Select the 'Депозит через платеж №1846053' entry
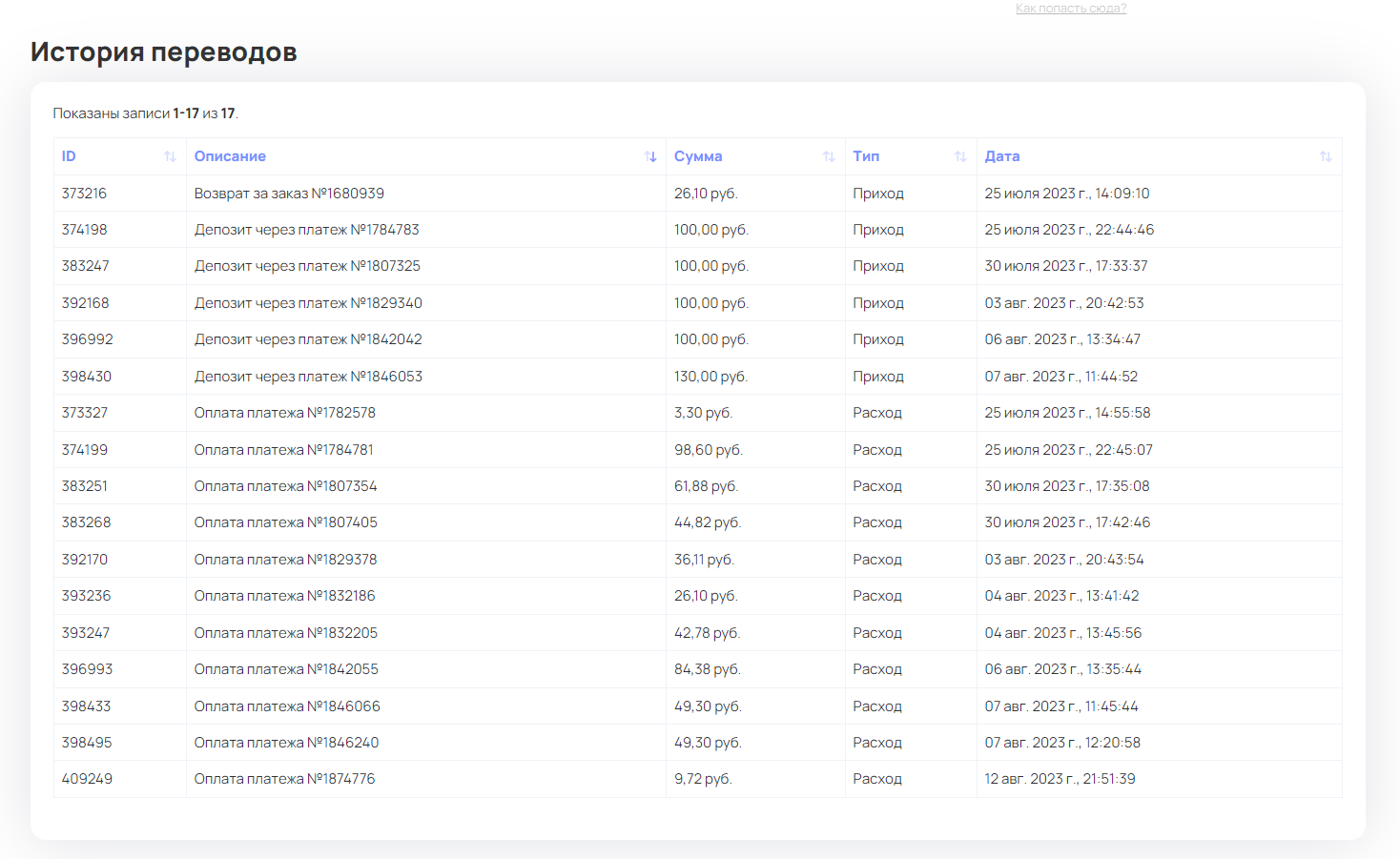The image size is (1400, 859). pos(308,377)
